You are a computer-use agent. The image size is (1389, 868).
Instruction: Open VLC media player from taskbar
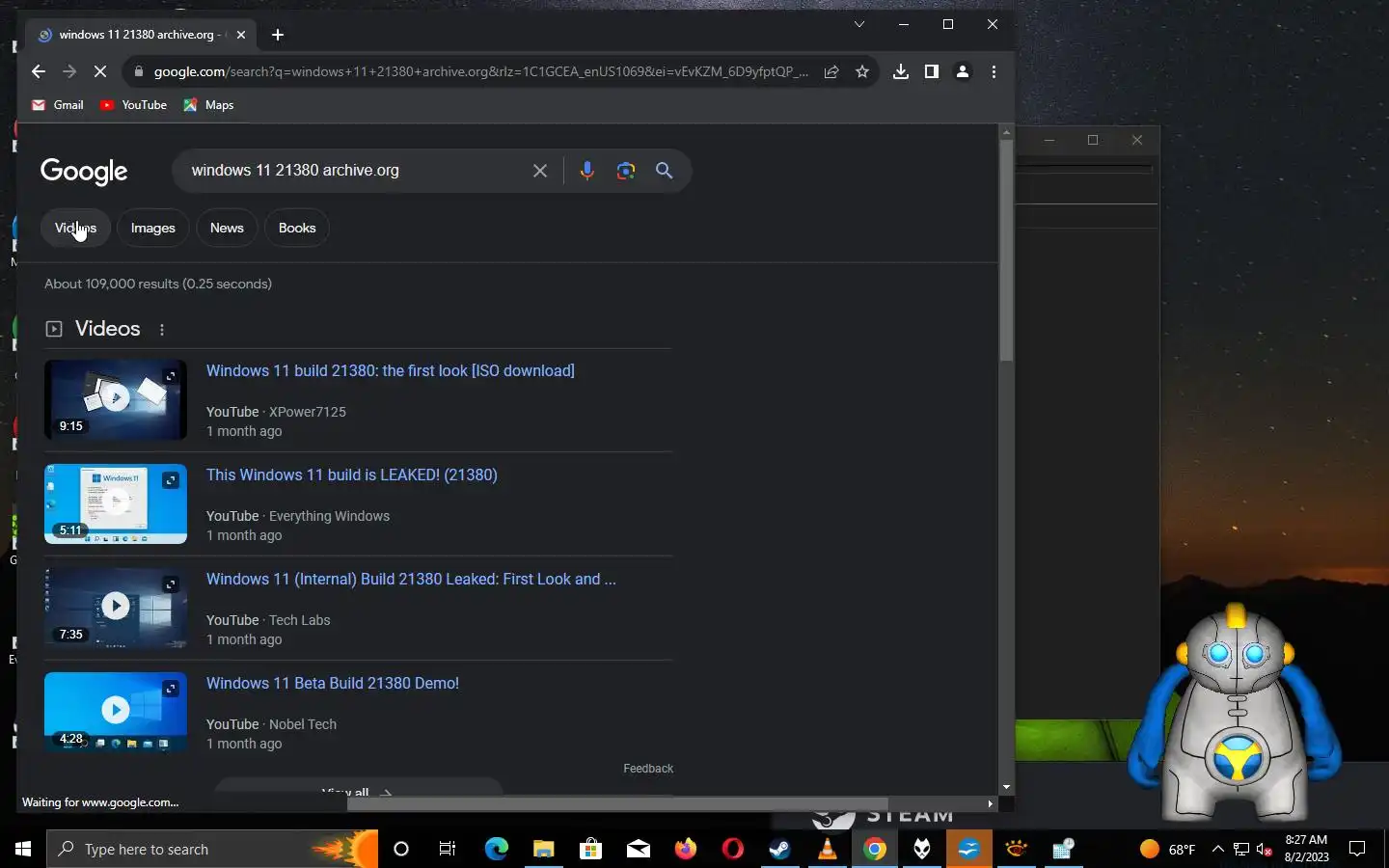pyautogui.click(x=827, y=849)
